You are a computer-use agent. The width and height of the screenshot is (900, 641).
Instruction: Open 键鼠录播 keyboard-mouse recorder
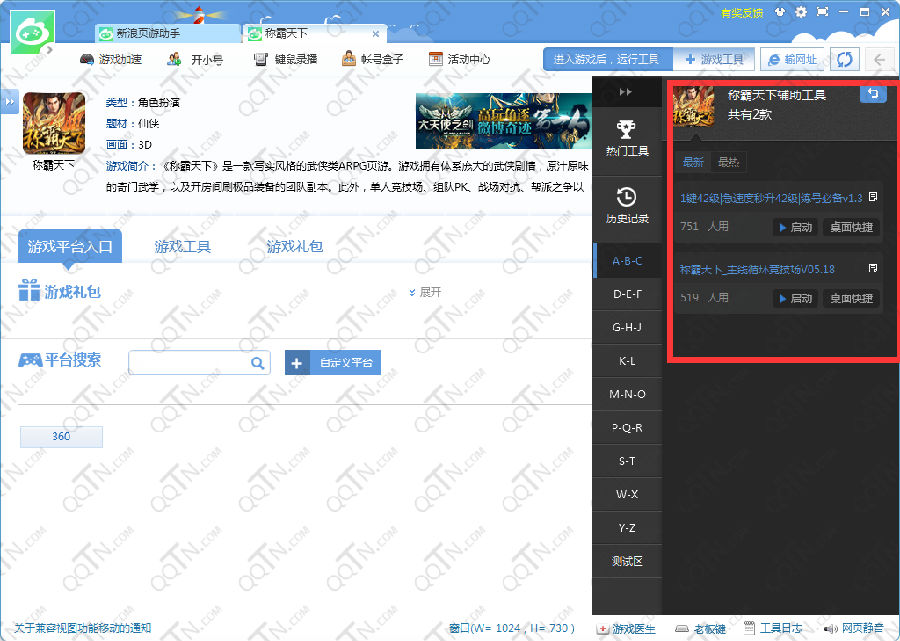coord(285,59)
